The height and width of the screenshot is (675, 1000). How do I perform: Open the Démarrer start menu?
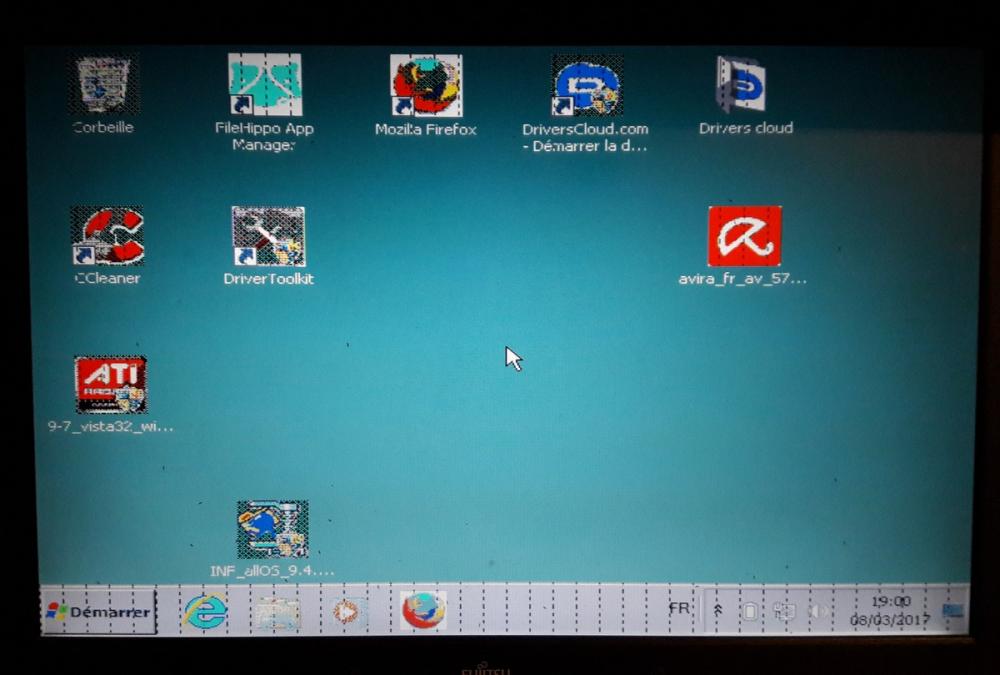pos(99,611)
